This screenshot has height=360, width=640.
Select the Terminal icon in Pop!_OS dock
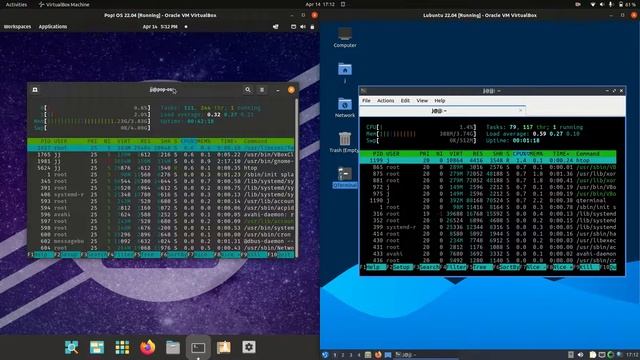(x=198, y=348)
